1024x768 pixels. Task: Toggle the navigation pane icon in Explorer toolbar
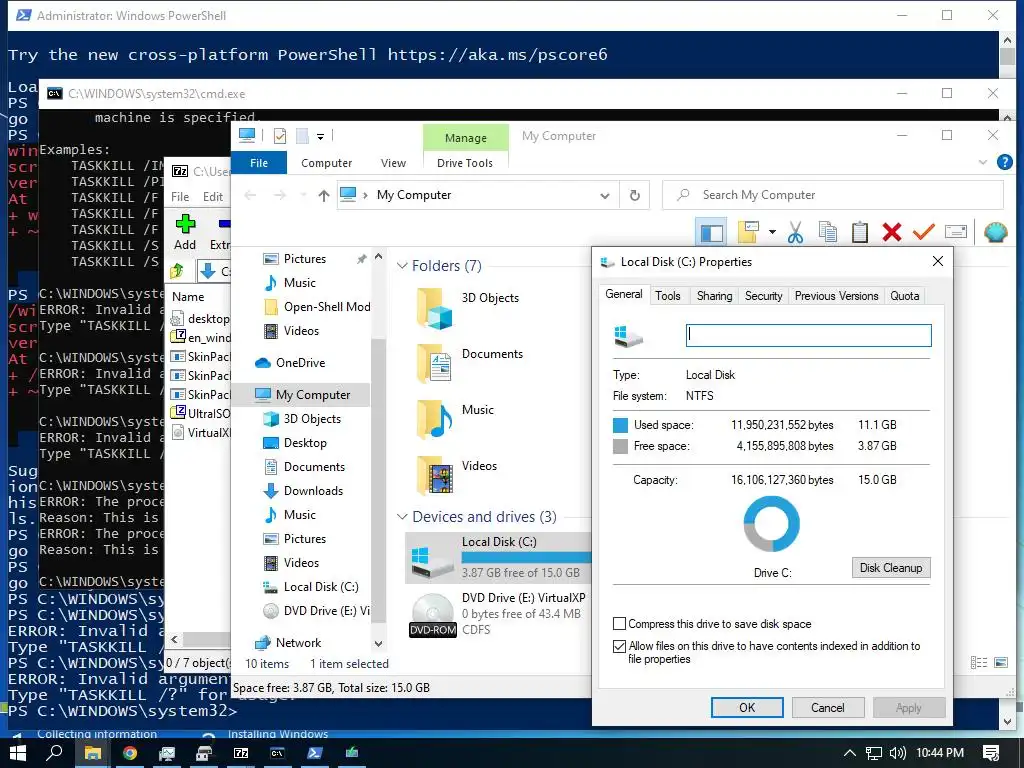pos(711,232)
